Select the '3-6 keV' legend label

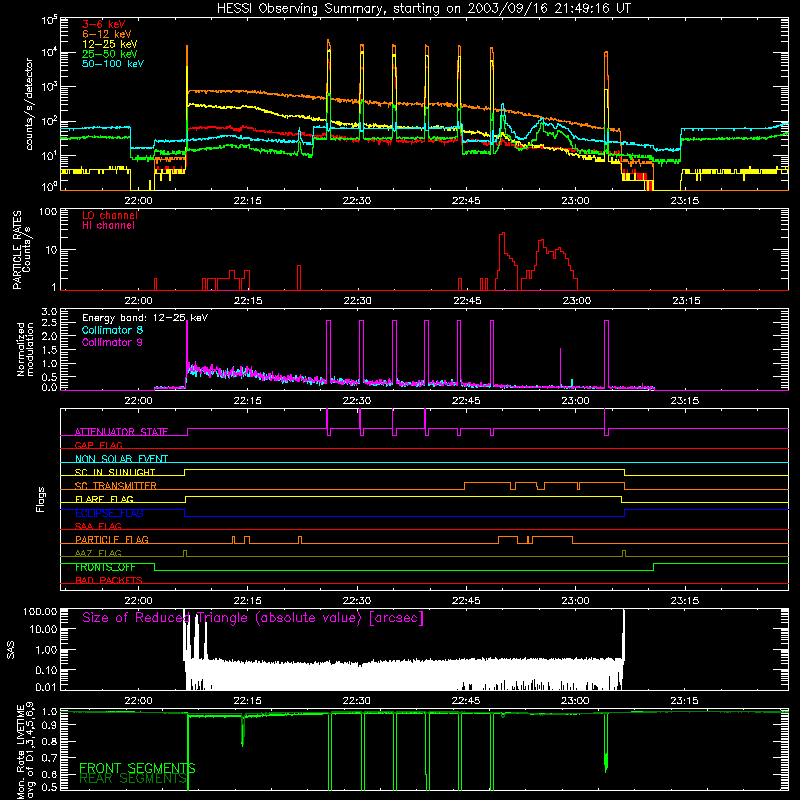[x=104, y=24]
